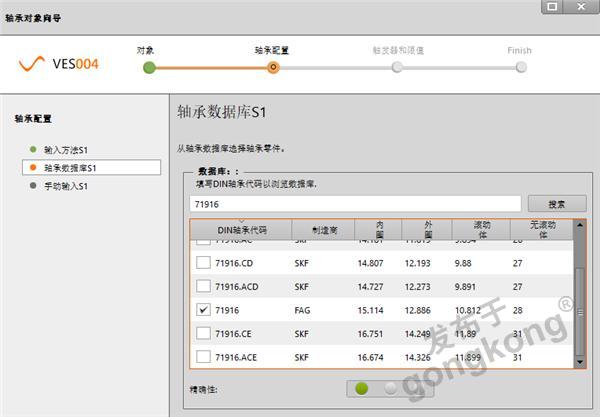Click FAG manufacturer cell
The height and width of the screenshot is (417, 600).
click(302, 310)
